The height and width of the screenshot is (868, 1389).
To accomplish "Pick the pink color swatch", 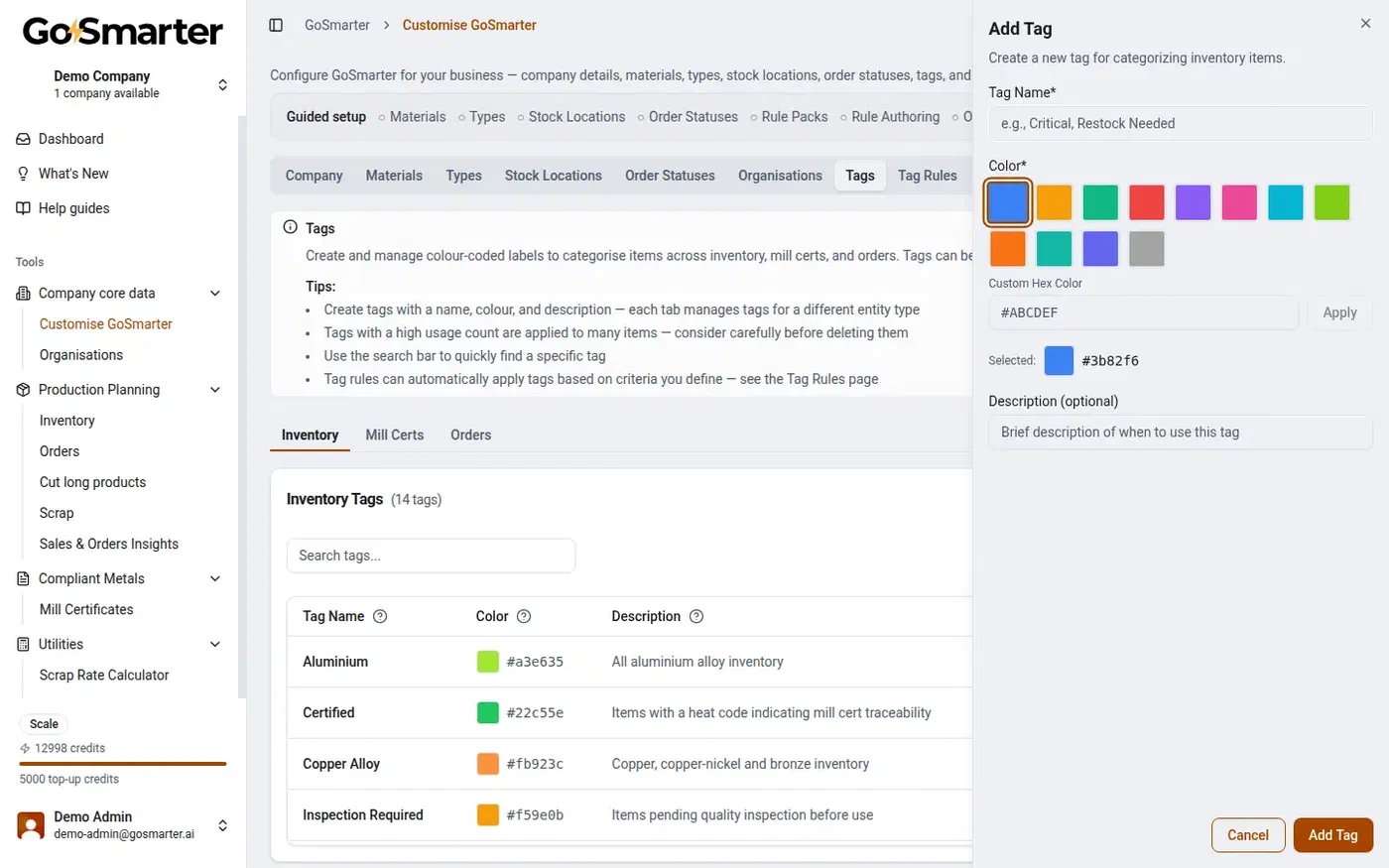I will 1239,202.
